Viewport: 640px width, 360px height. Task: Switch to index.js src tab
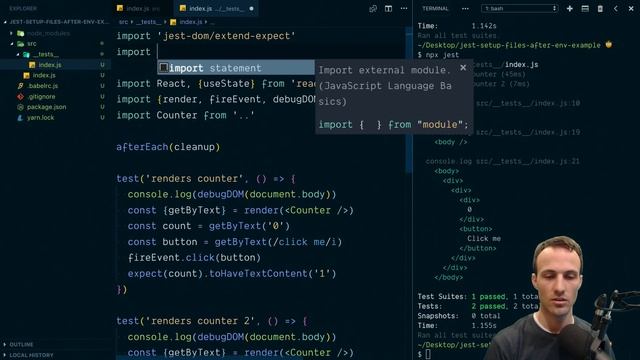(142, 9)
